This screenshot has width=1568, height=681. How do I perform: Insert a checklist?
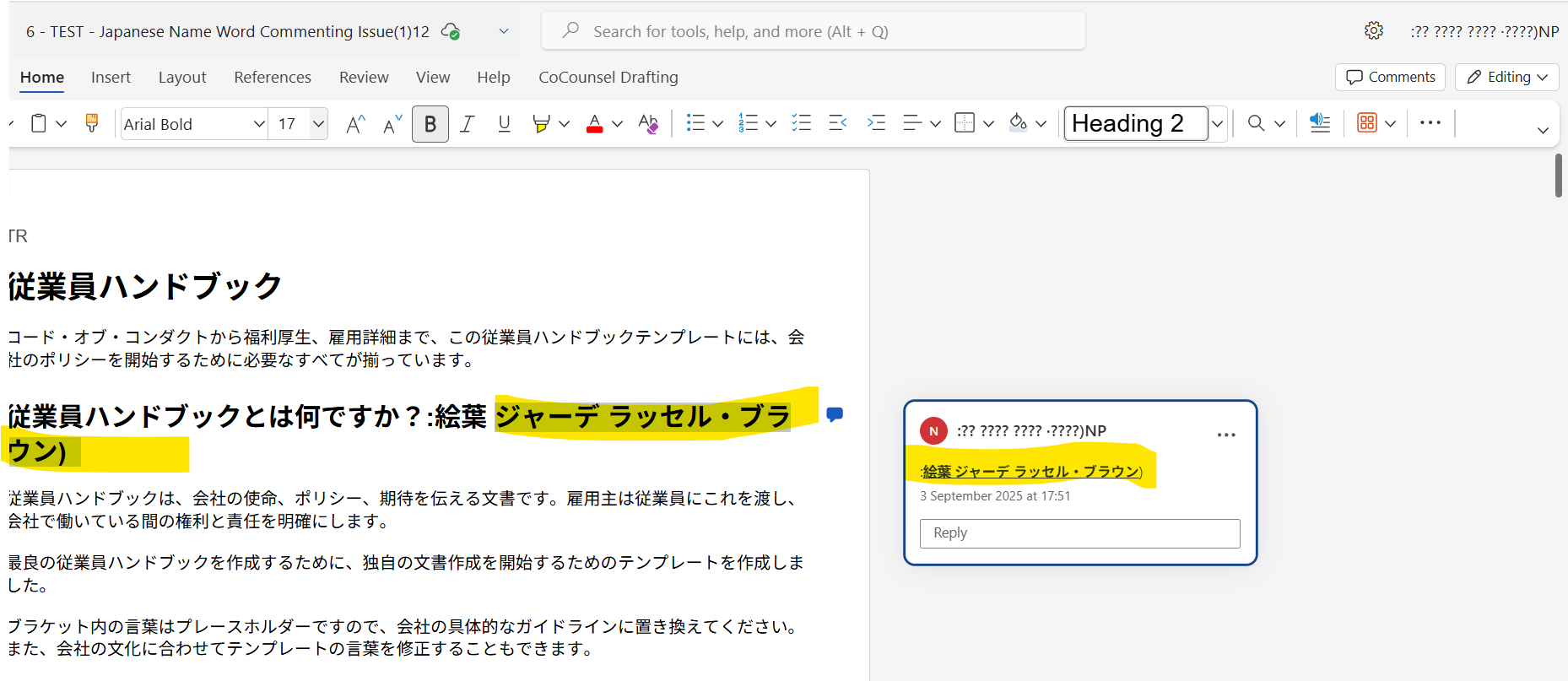point(802,123)
